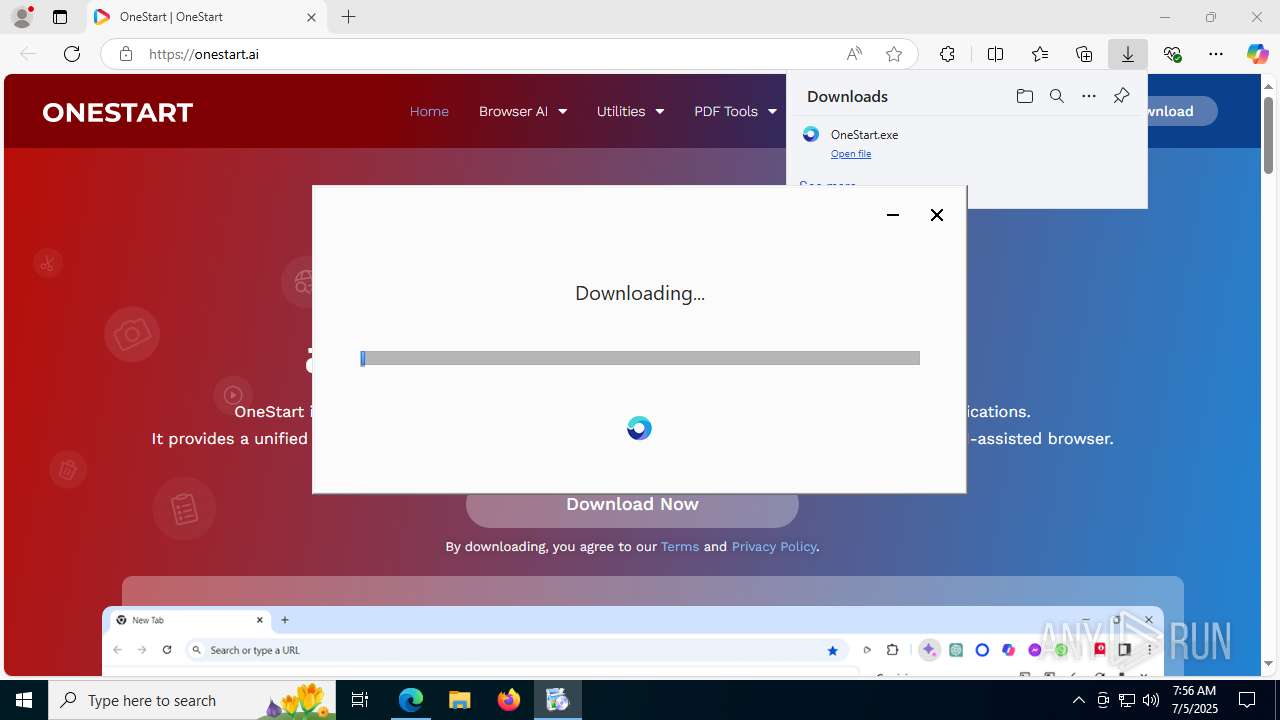Expand the PDF Tools dropdown menu
1280x720 pixels.
pyautogui.click(x=735, y=111)
